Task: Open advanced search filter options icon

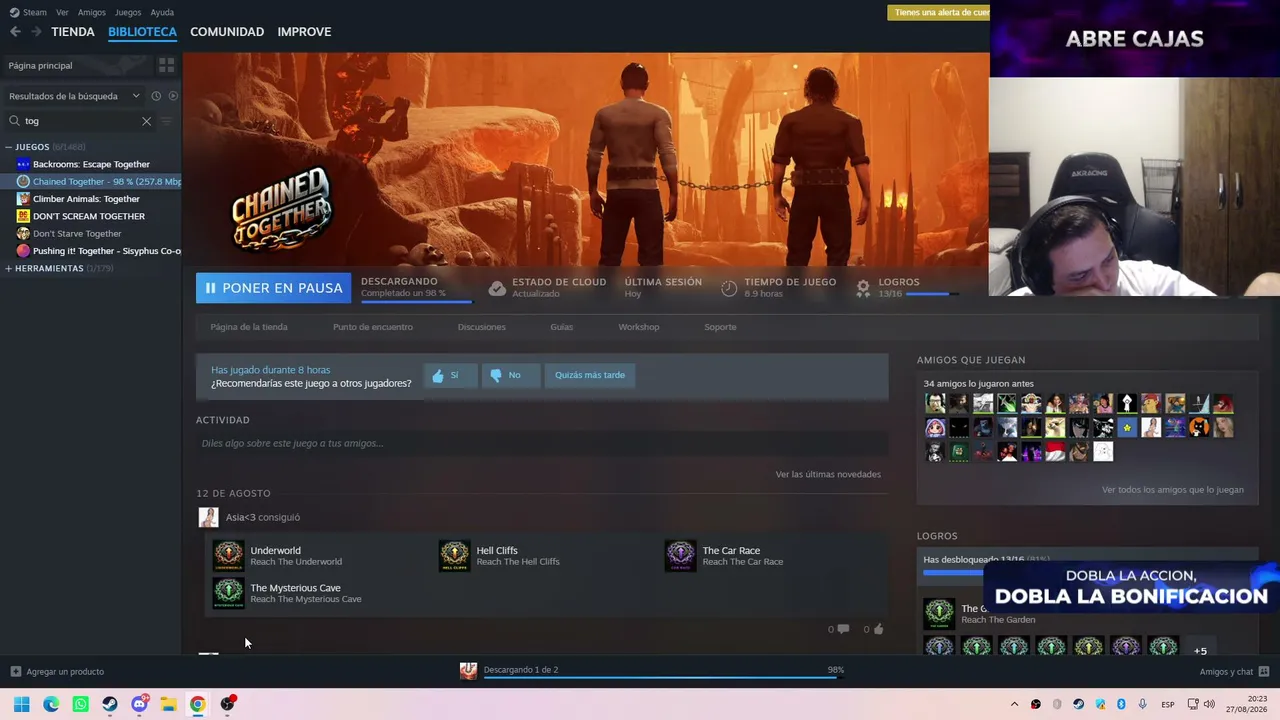Action: click(x=167, y=121)
